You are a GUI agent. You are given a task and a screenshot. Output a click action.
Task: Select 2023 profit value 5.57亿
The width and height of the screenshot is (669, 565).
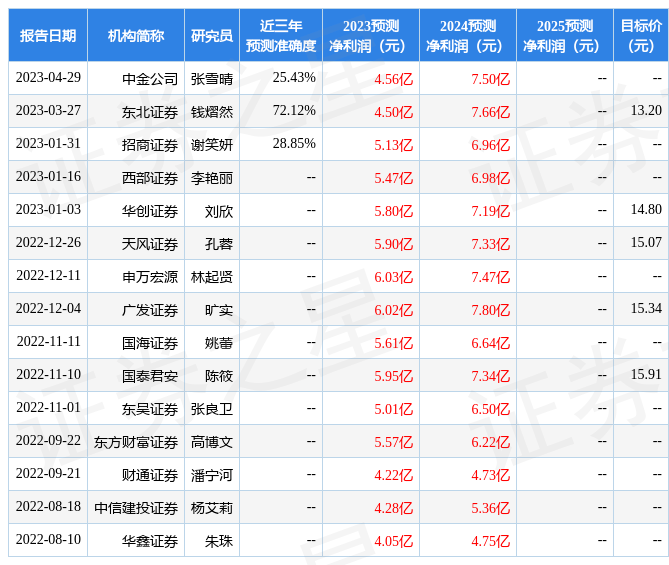[x=393, y=442]
